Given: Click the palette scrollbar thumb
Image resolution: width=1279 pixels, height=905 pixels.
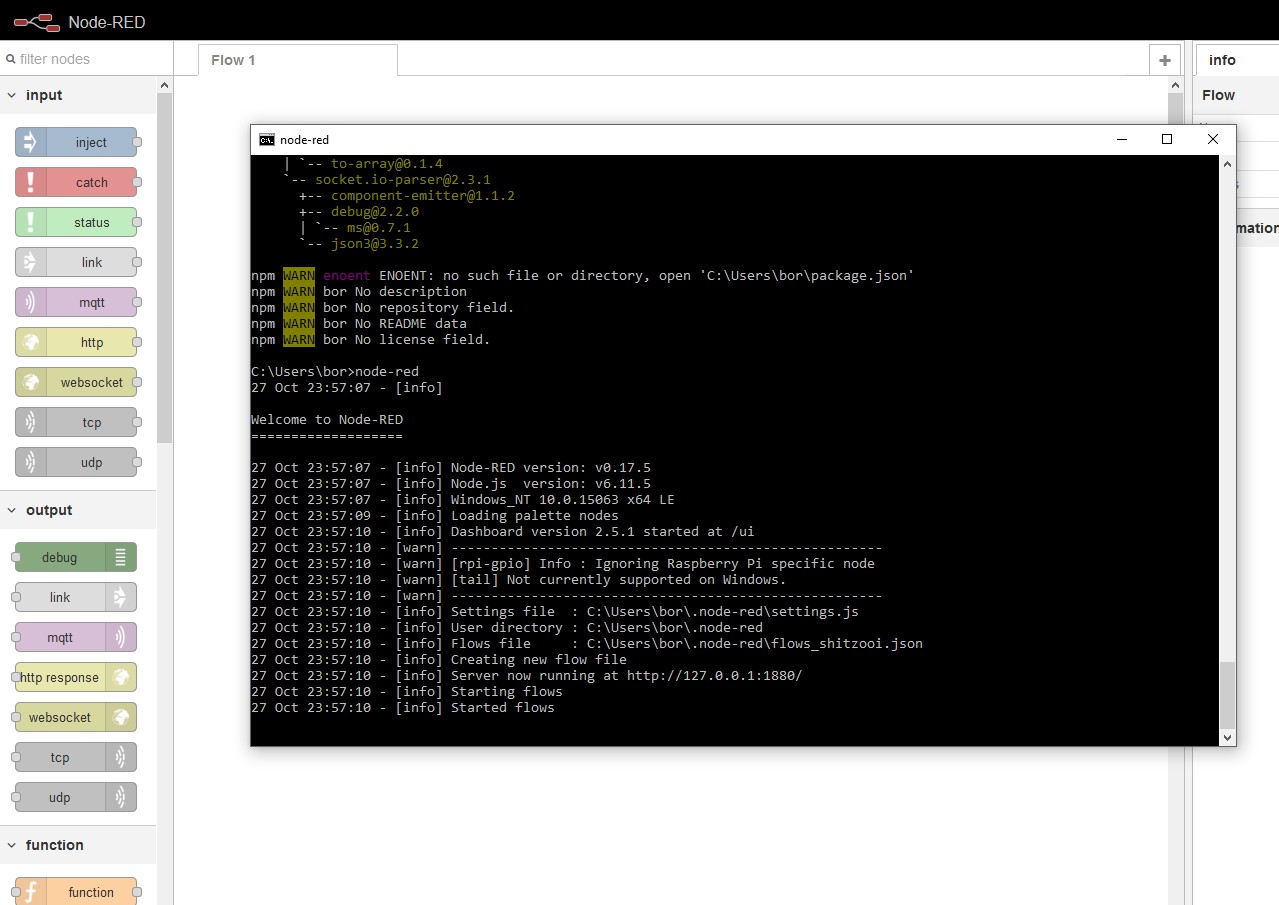Looking at the screenshot, I should (x=165, y=268).
